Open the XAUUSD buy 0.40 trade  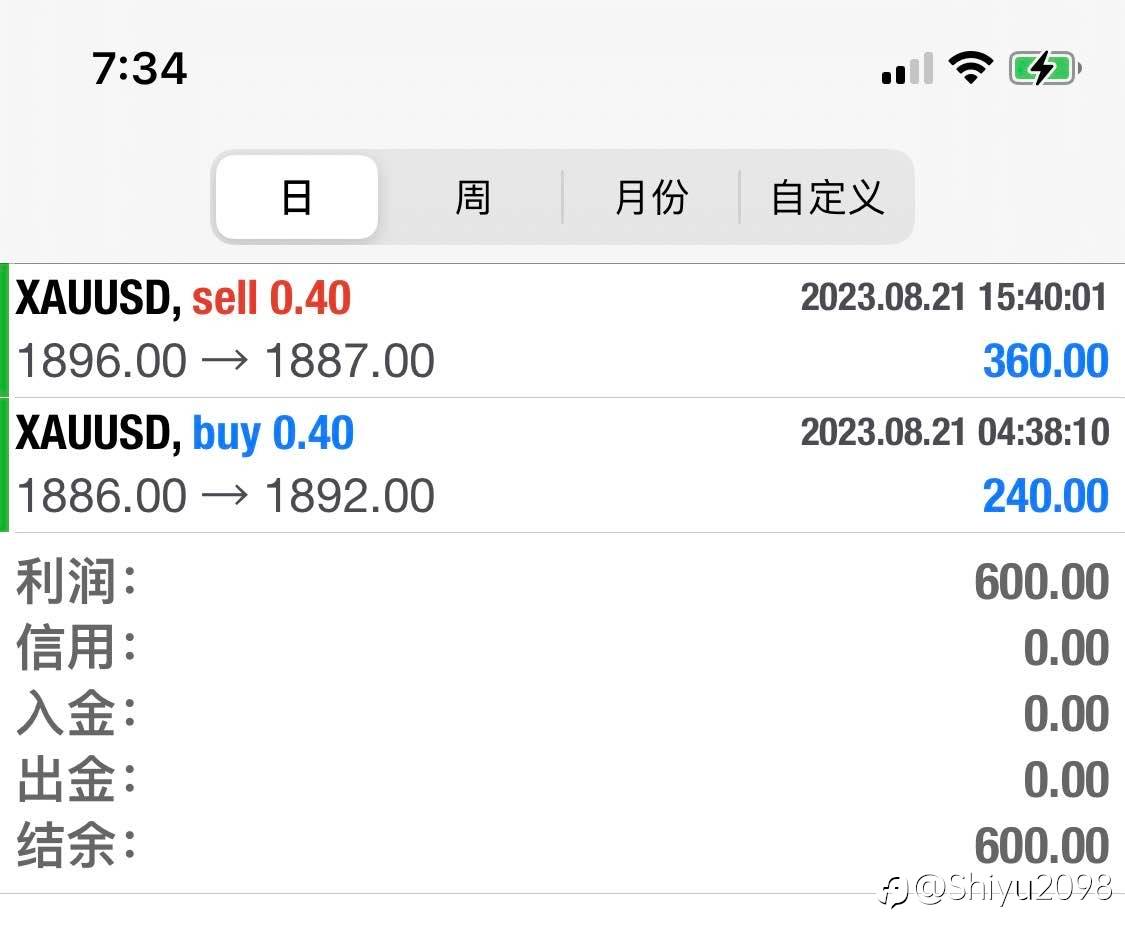(x=185, y=434)
